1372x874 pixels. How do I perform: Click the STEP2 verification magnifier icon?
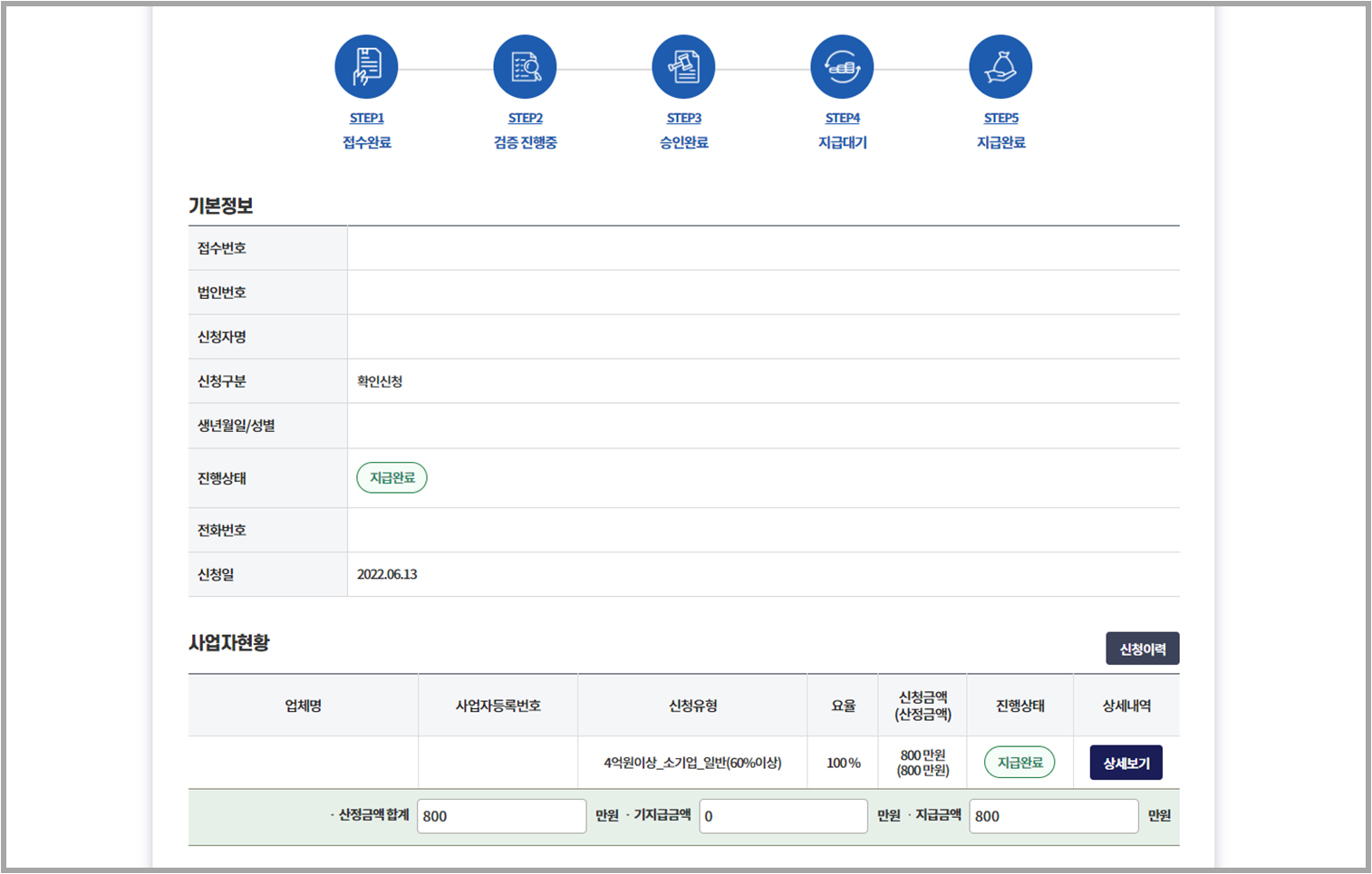(x=525, y=67)
